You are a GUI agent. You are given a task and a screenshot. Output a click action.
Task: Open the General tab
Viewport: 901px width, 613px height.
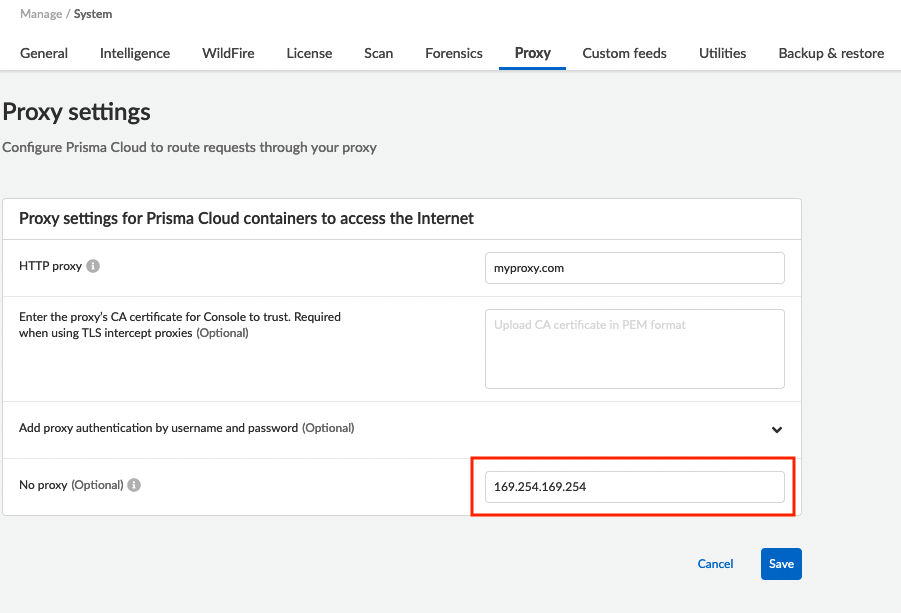[x=44, y=53]
